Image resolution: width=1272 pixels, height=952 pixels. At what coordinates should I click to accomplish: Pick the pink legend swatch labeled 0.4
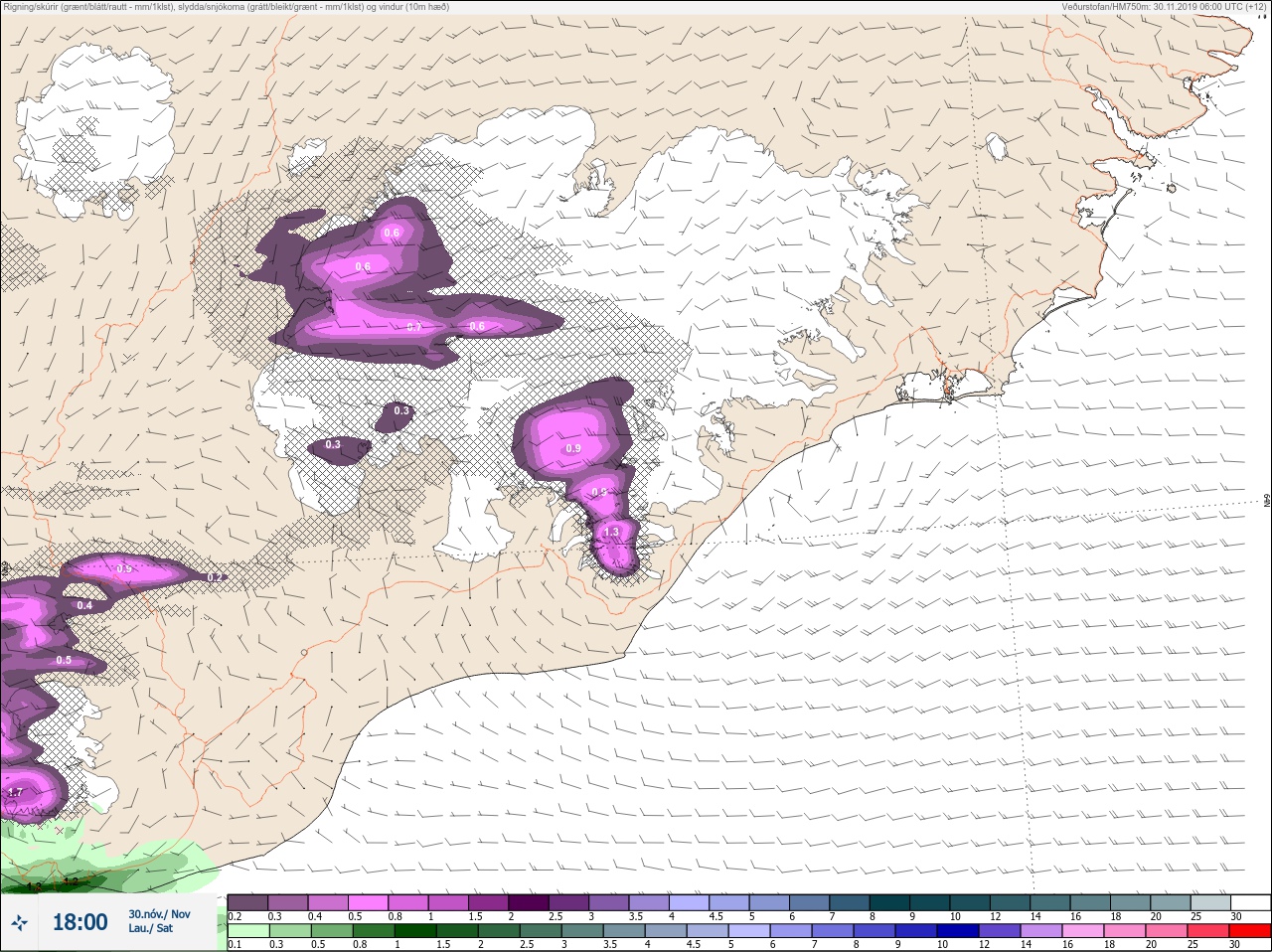point(328,902)
